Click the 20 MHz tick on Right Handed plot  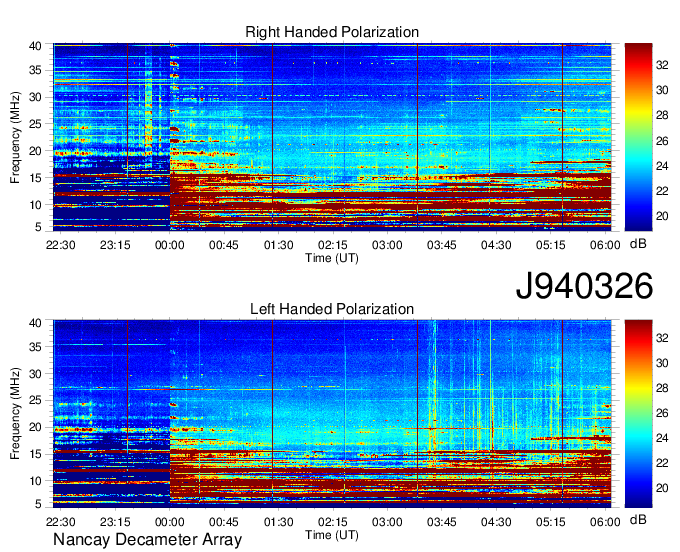(x=35, y=151)
